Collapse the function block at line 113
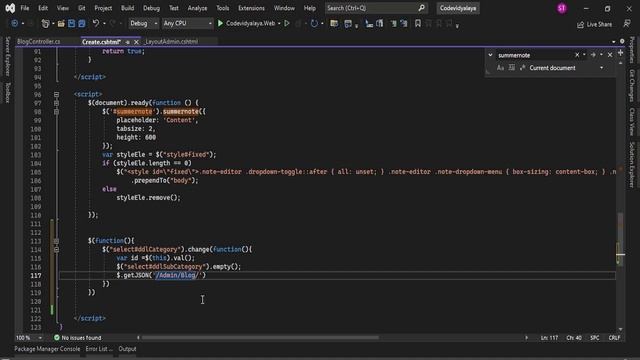This screenshot has height=360, width=640. (56, 241)
